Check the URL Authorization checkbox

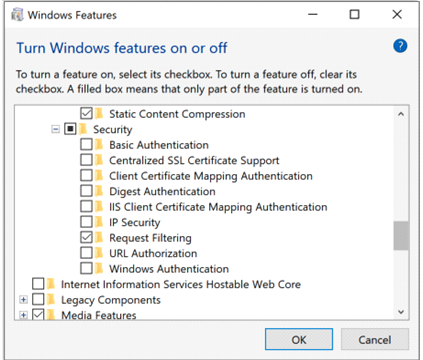[x=86, y=253]
